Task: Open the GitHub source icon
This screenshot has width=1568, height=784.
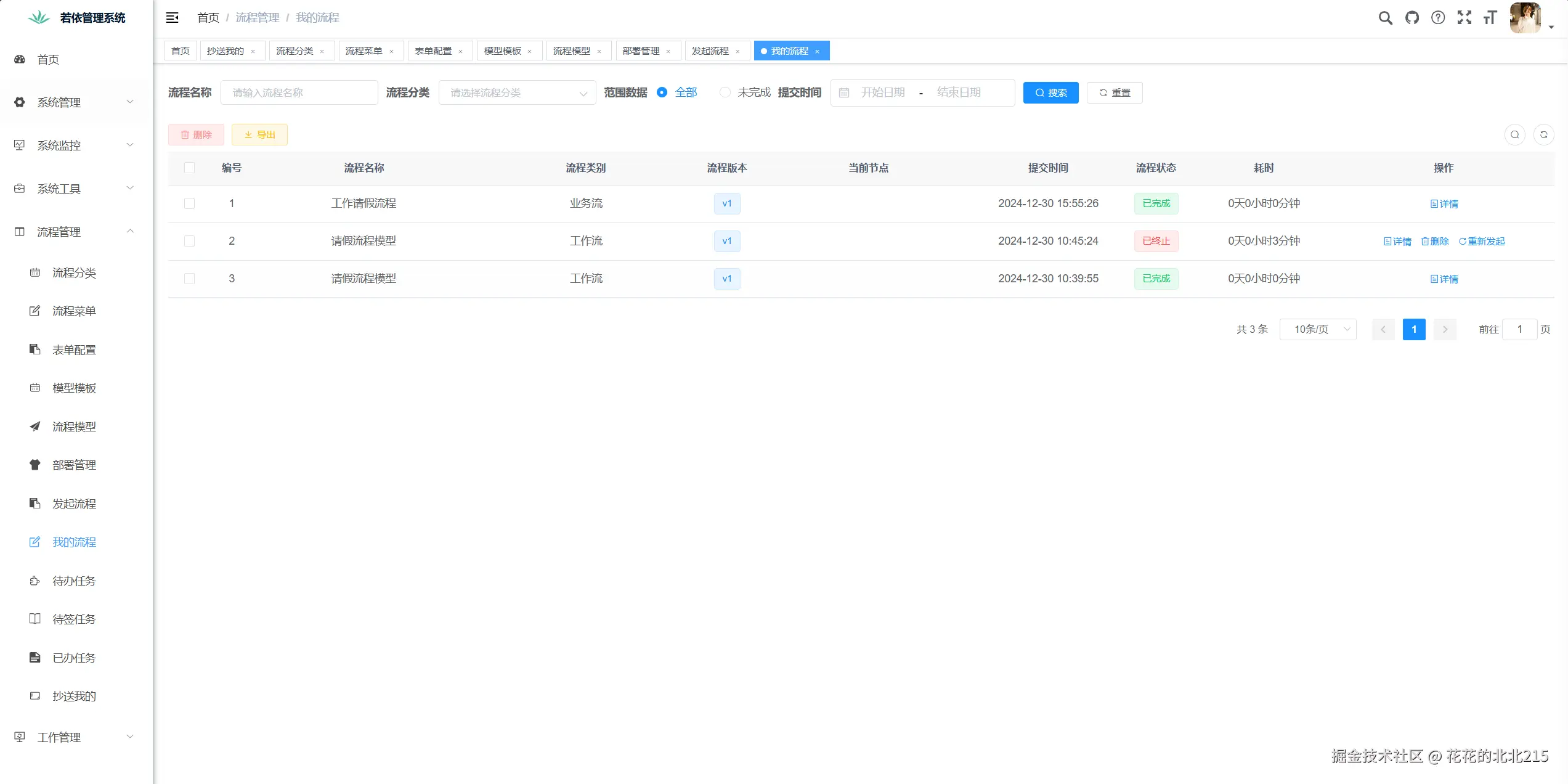Action: click(x=1412, y=18)
